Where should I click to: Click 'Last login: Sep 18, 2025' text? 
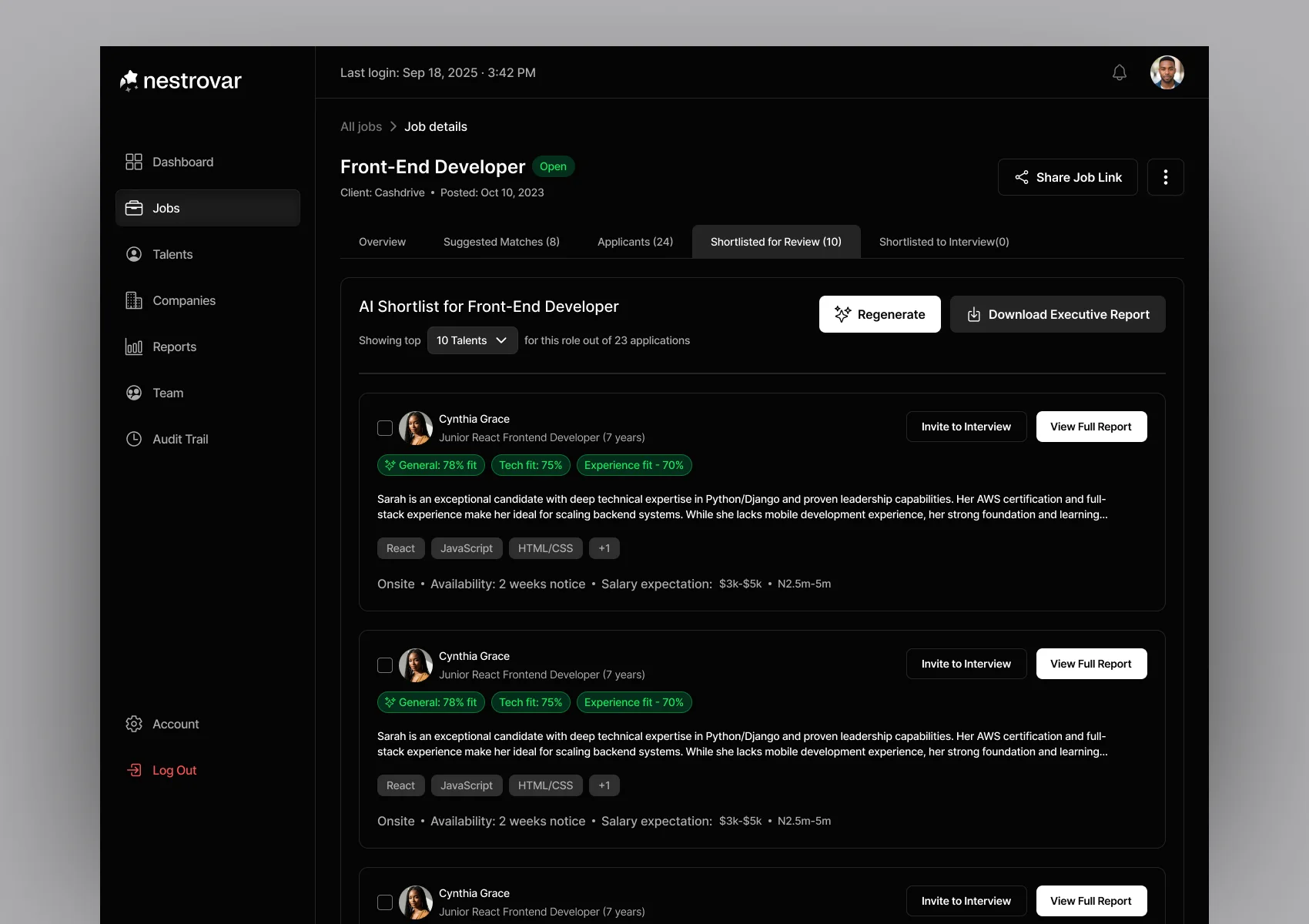409,72
